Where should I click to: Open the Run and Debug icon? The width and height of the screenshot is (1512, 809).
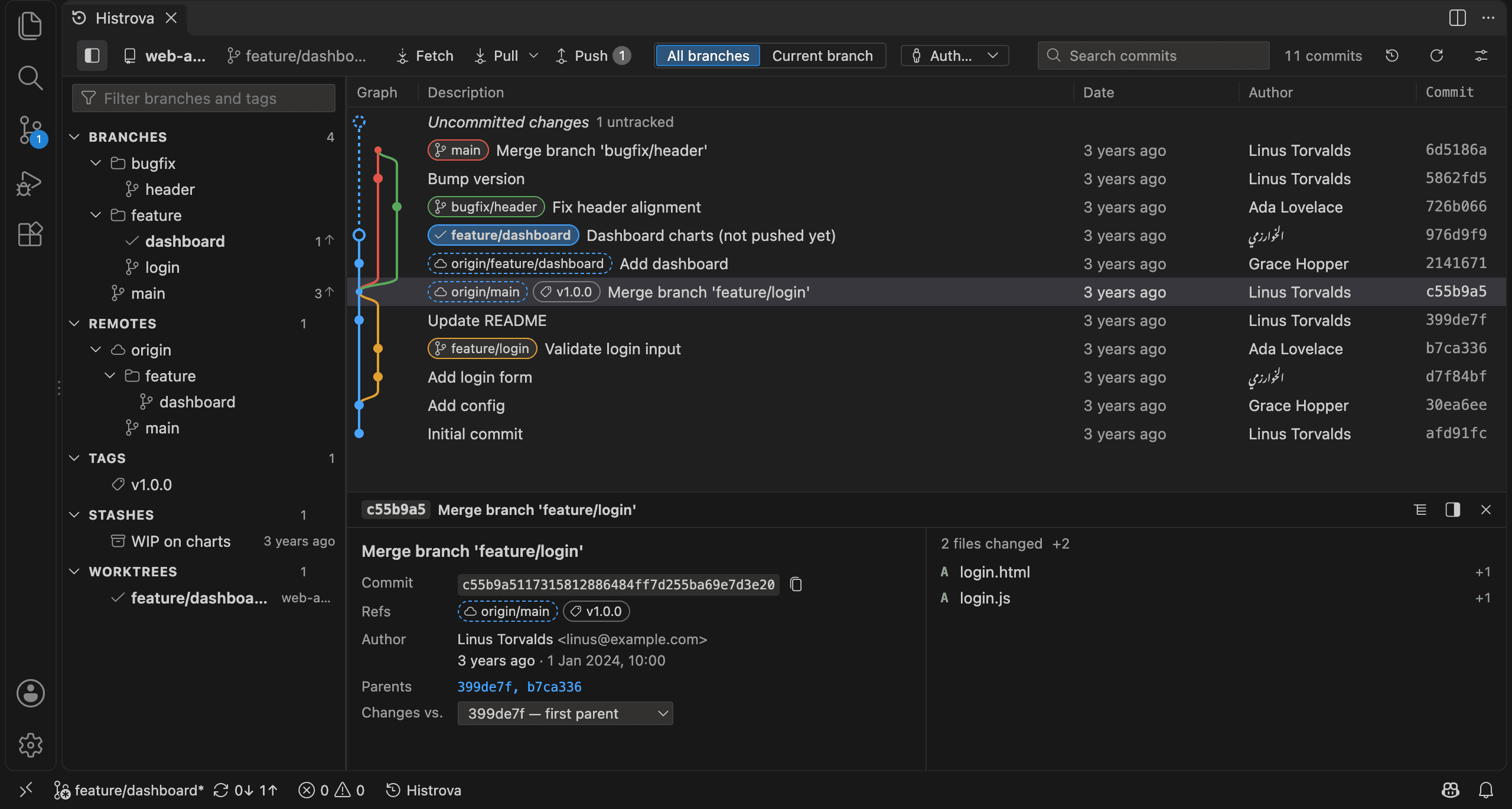point(30,183)
